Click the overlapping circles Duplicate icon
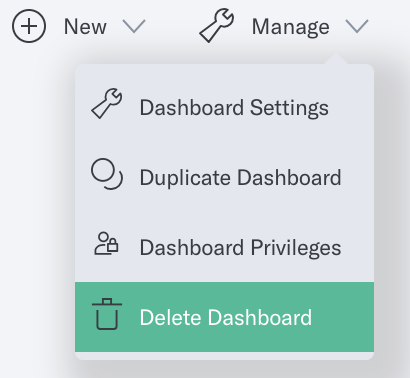410x378 pixels. pos(107,174)
